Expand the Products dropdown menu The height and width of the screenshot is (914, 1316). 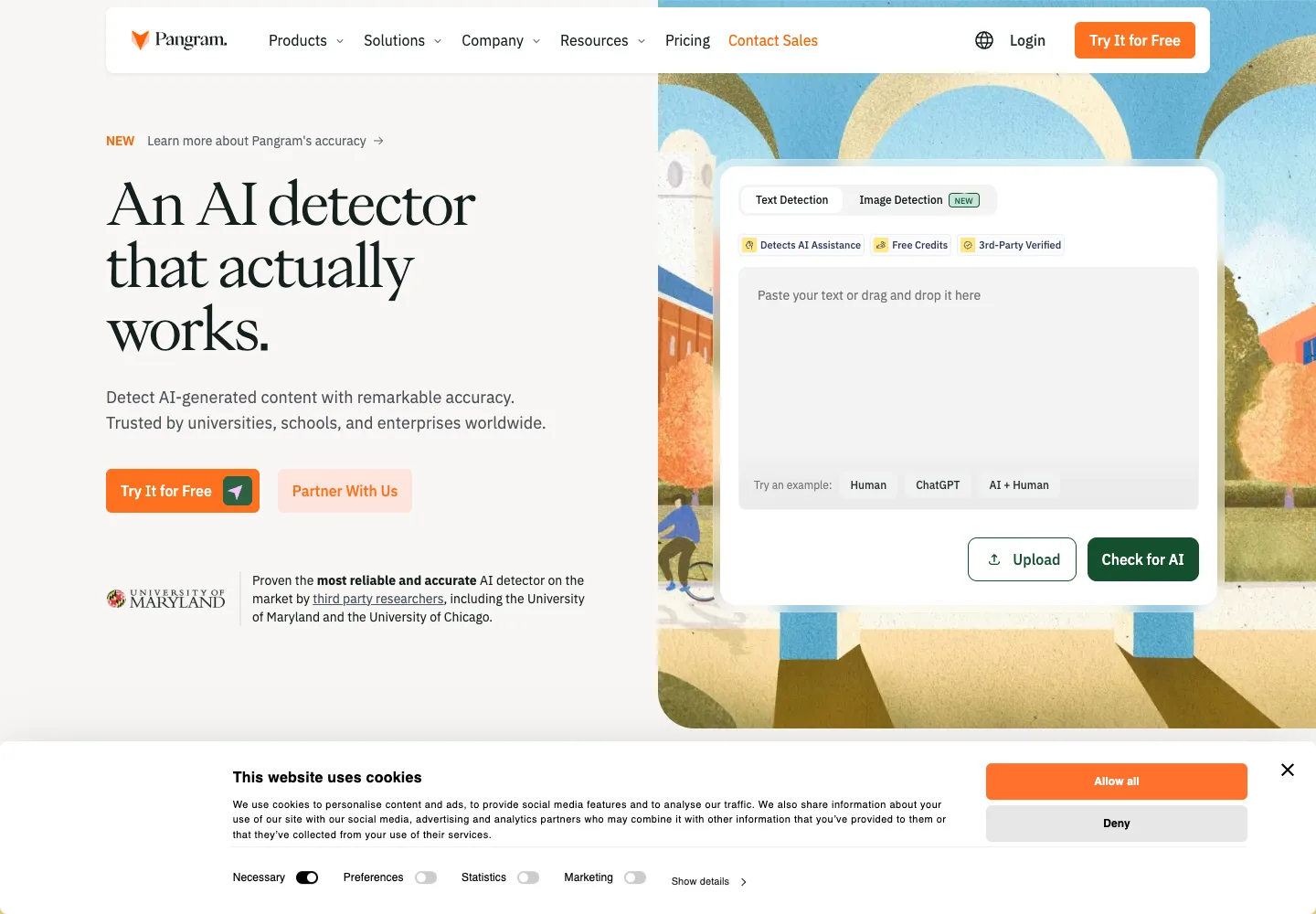coord(306,40)
